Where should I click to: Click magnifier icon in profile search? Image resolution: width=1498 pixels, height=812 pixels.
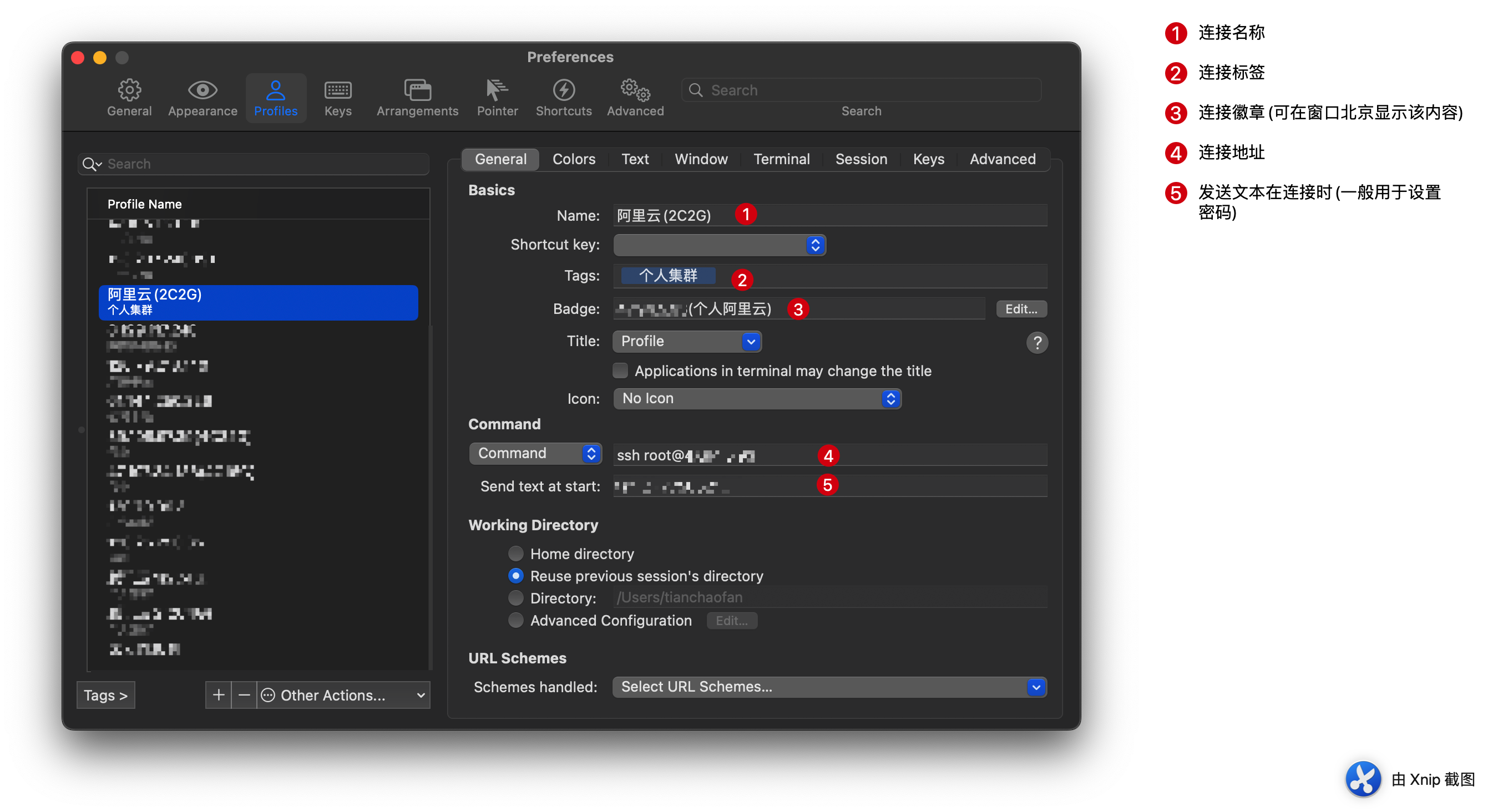pos(92,164)
